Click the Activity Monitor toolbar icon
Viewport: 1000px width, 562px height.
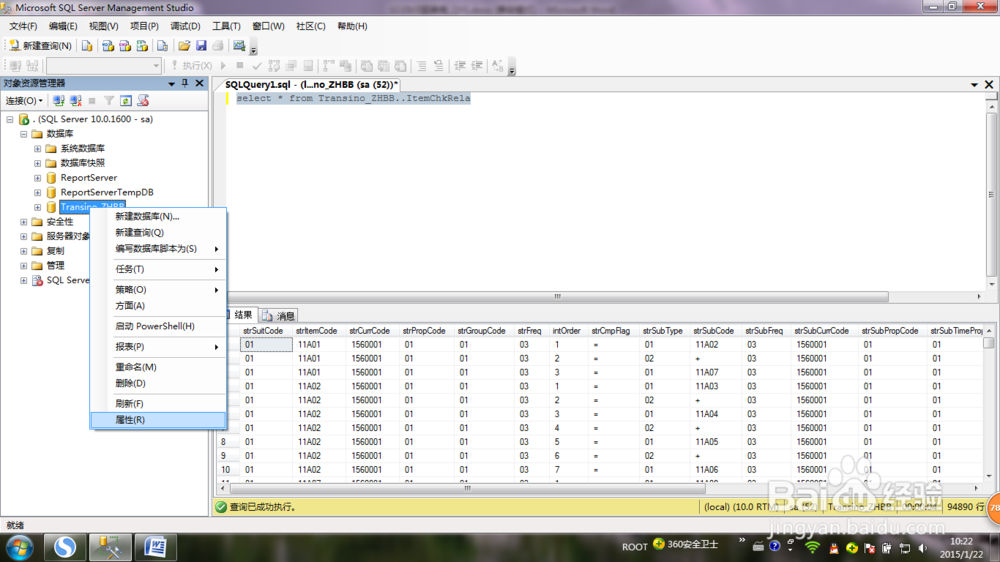239,46
